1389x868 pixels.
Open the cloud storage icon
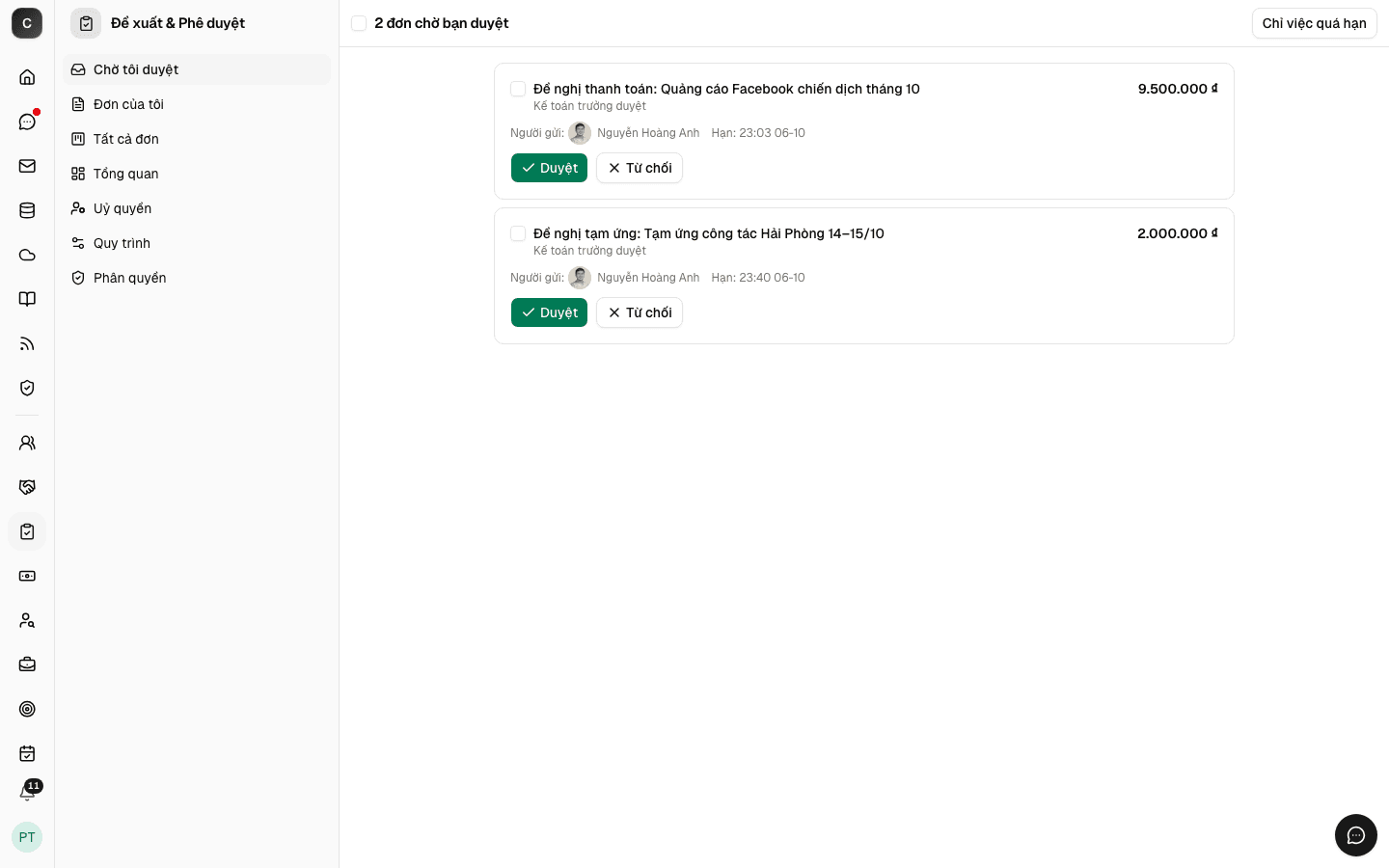click(27, 255)
